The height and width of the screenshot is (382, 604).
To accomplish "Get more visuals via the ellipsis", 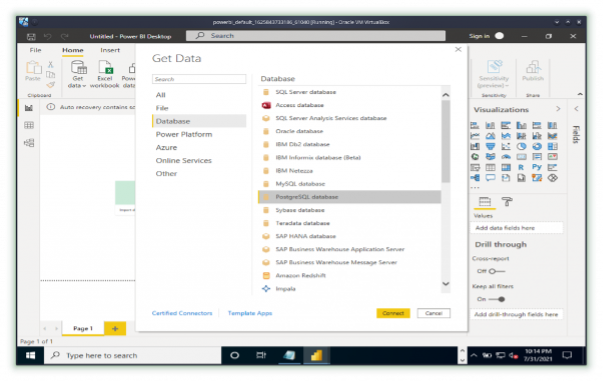I will [475, 188].
